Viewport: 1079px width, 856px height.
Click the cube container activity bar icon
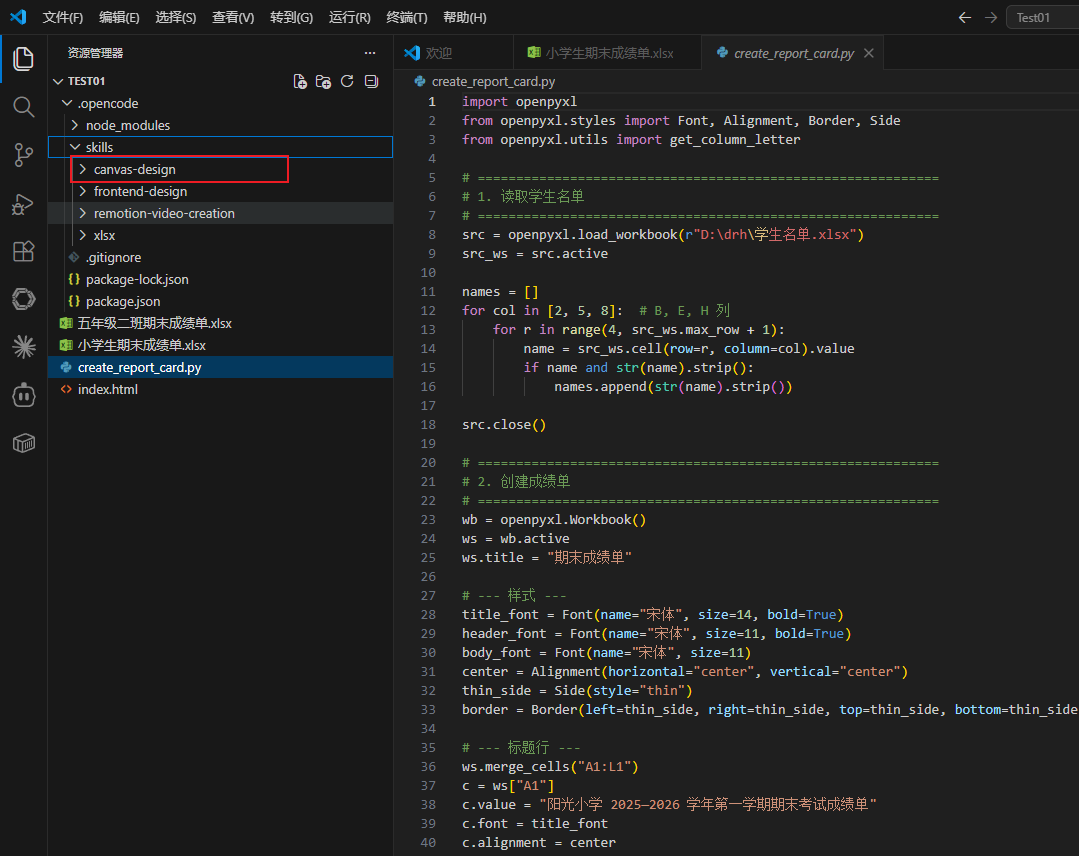[23, 443]
